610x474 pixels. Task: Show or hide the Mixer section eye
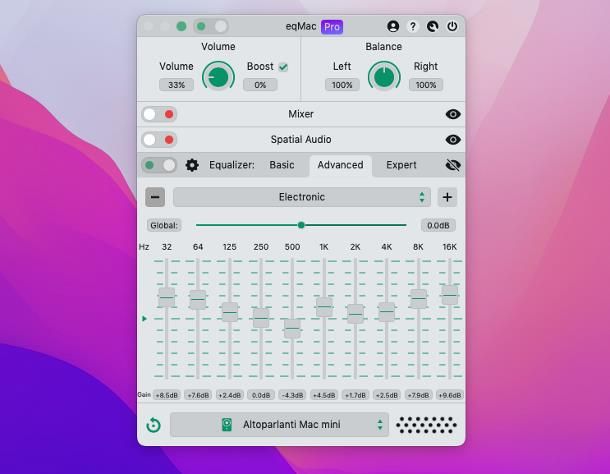(453, 114)
